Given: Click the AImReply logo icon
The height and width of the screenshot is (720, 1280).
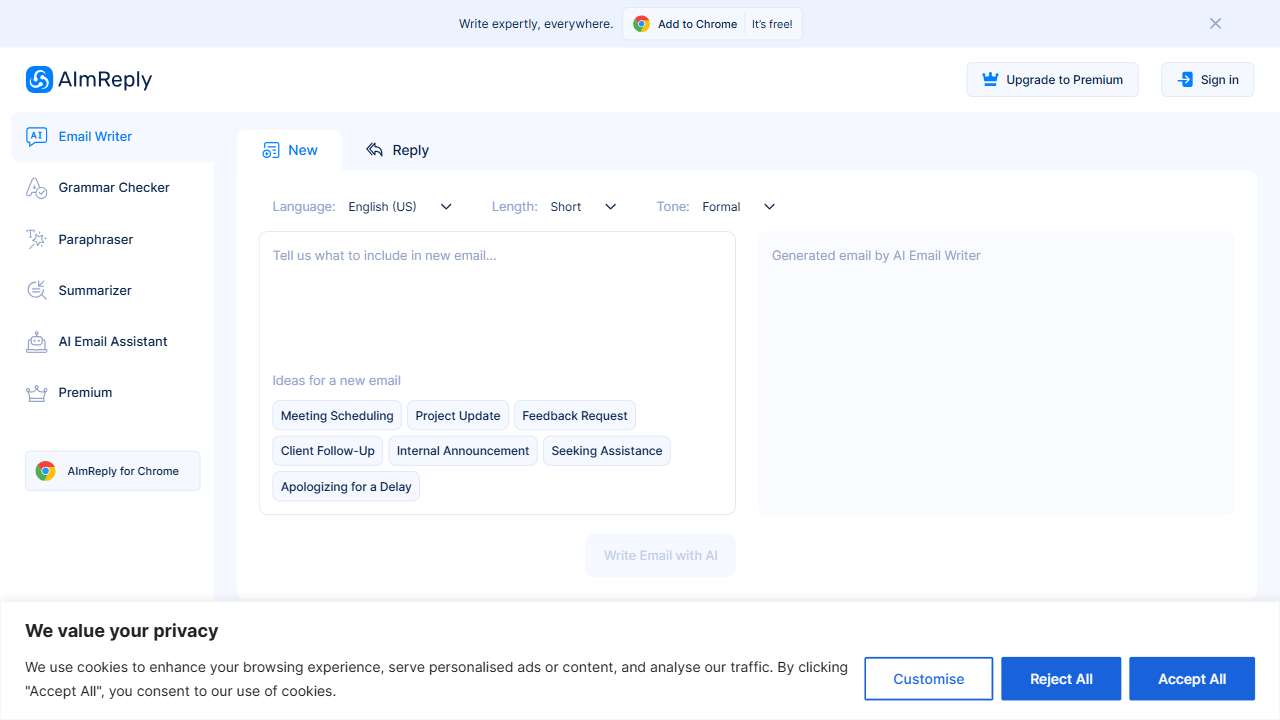Looking at the screenshot, I should click(39, 80).
